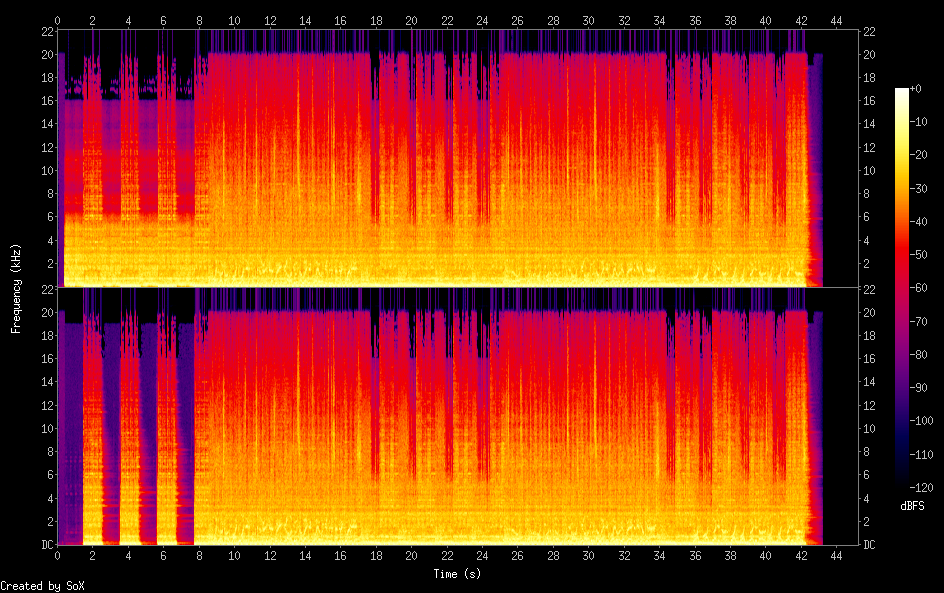Click the white top end of the color bar
Image resolution: width=944 pixels, height=593 pixels.
(x=903, y=93)
